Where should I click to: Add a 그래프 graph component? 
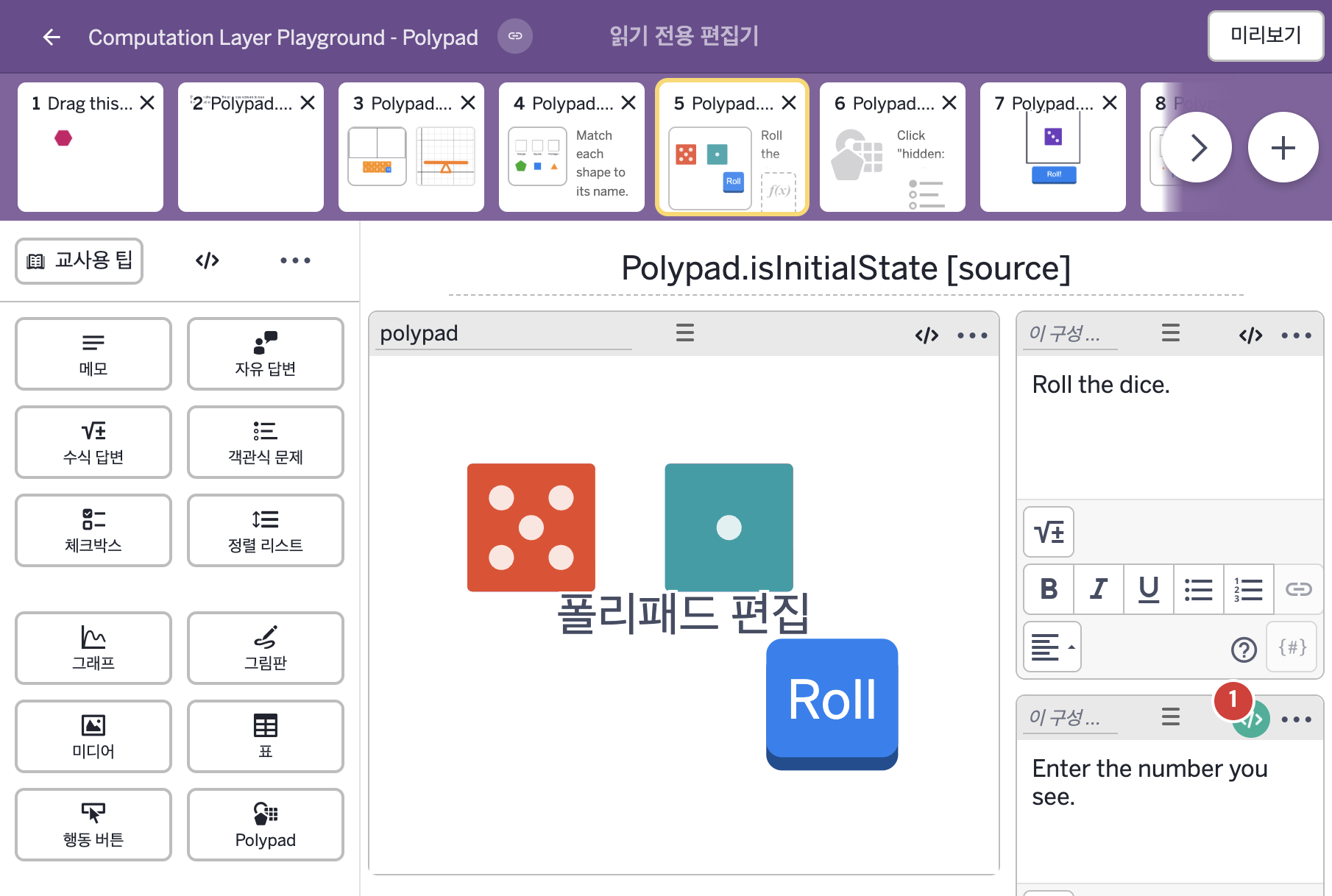pyautogui.click(x=93, y=648)
